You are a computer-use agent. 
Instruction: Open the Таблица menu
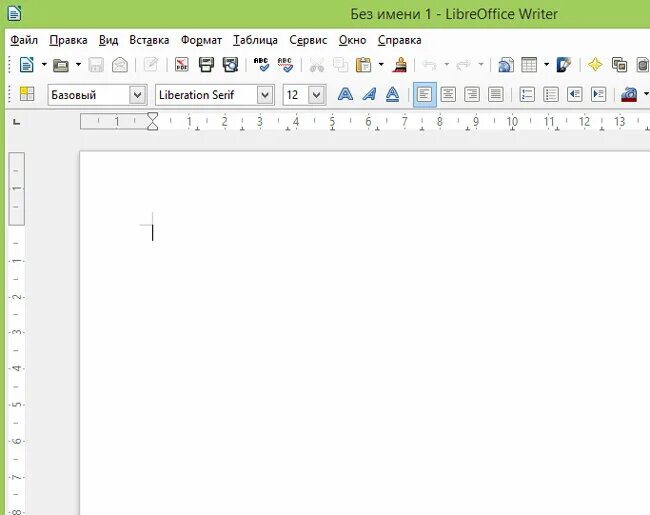[x=255, y=40]
